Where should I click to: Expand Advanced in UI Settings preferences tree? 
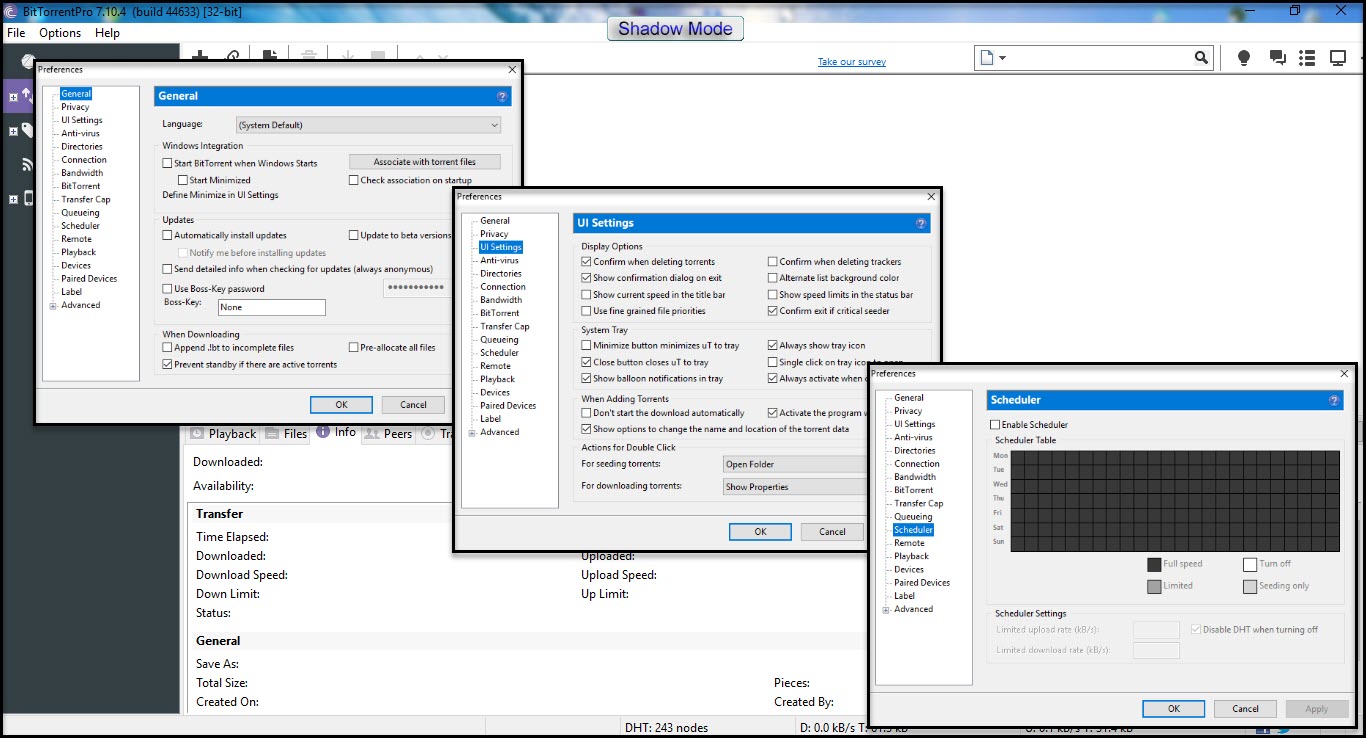coord(472,432)
